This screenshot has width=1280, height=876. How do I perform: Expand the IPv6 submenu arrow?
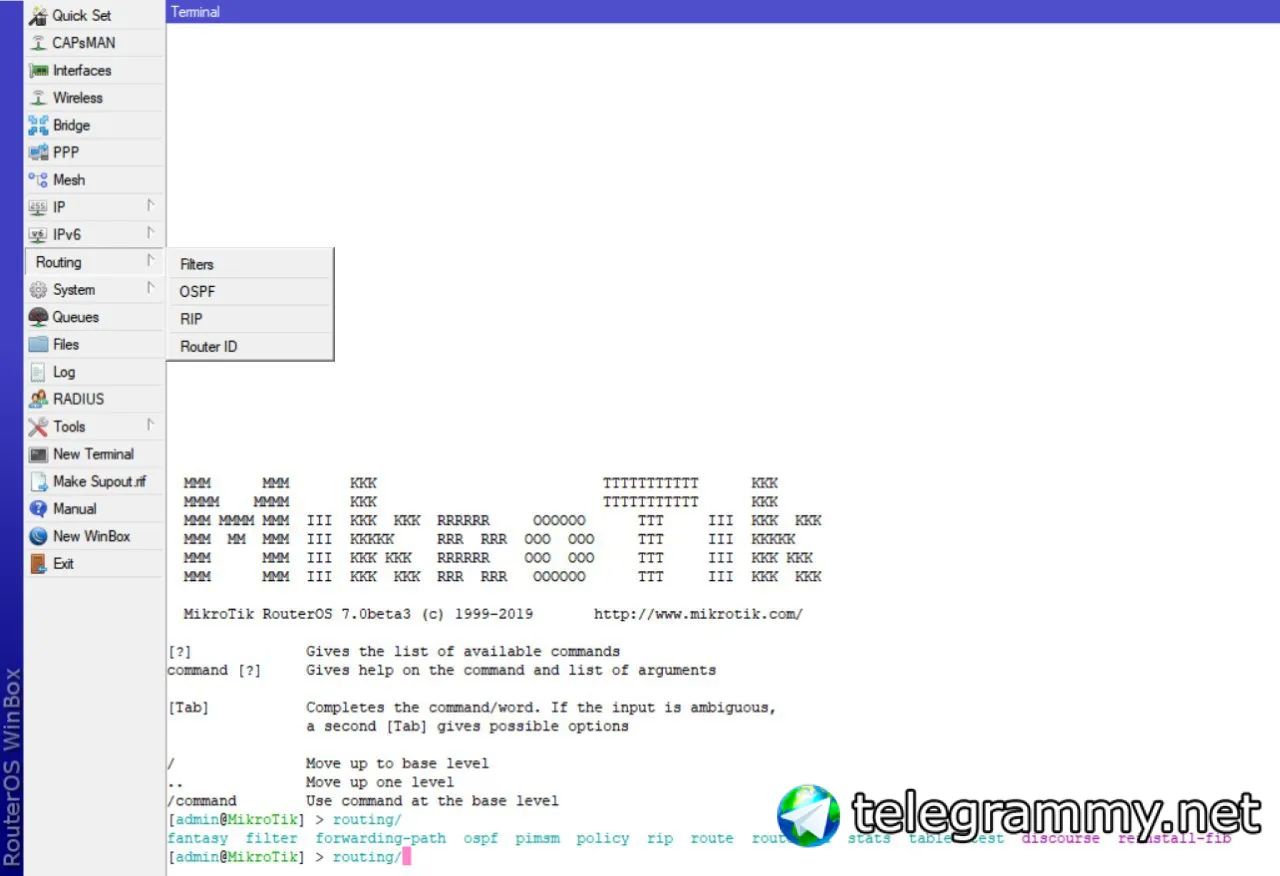150,233
